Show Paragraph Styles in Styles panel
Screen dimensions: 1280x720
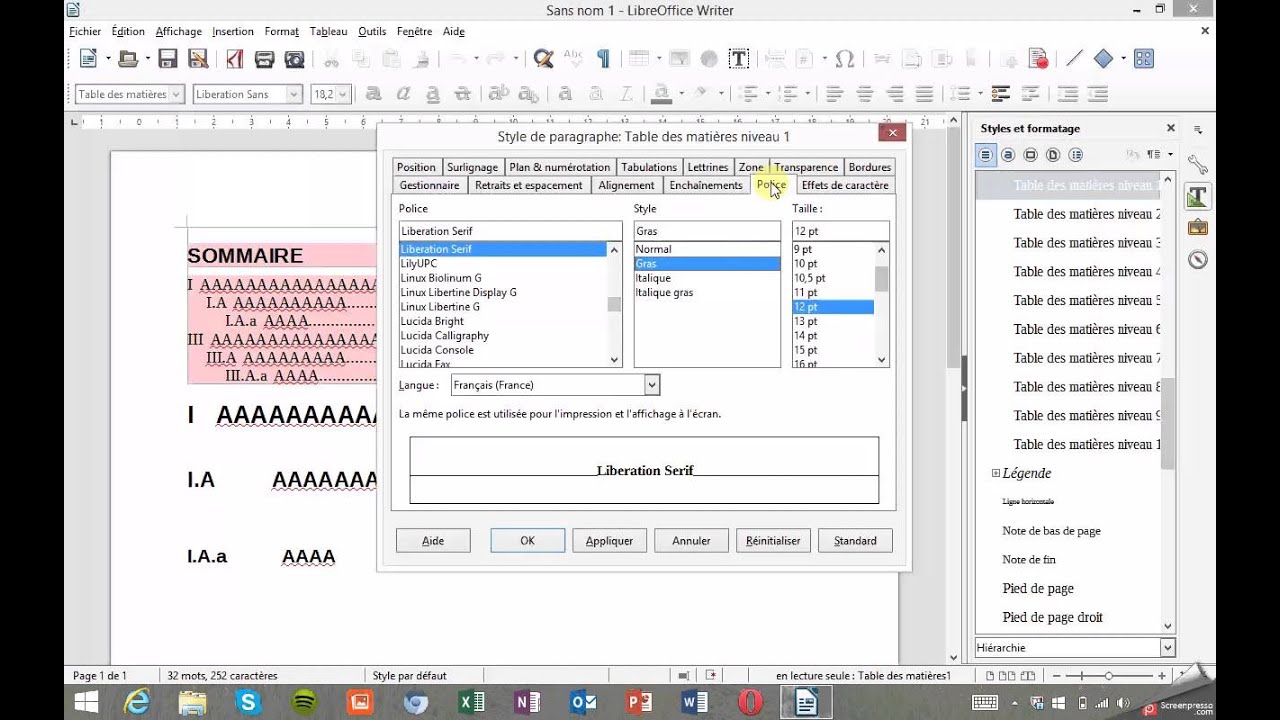(986, 155)
